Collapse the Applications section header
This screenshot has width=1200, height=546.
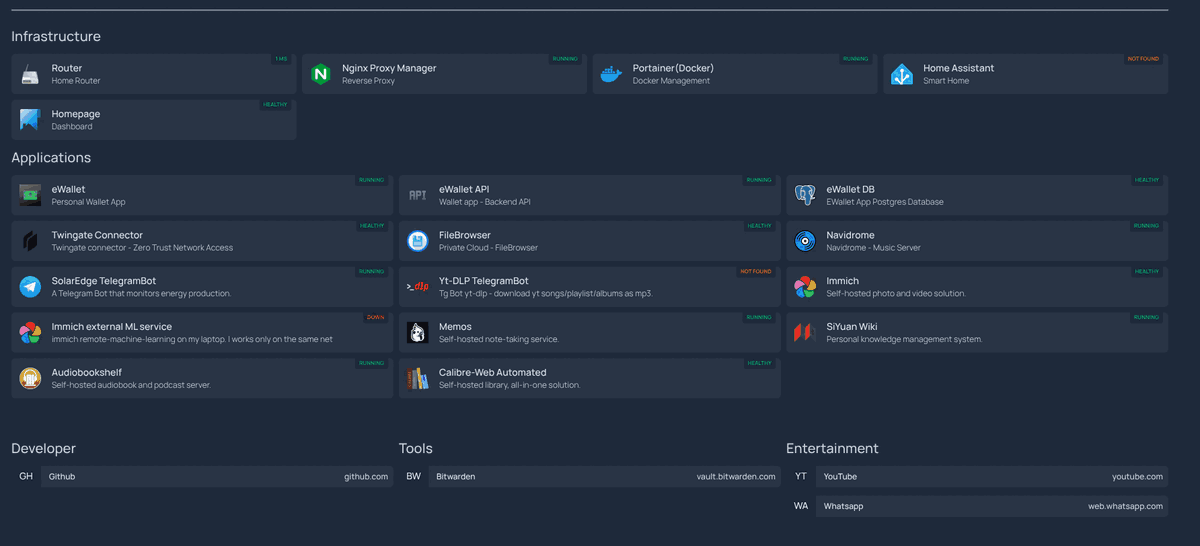coord(51,158)
